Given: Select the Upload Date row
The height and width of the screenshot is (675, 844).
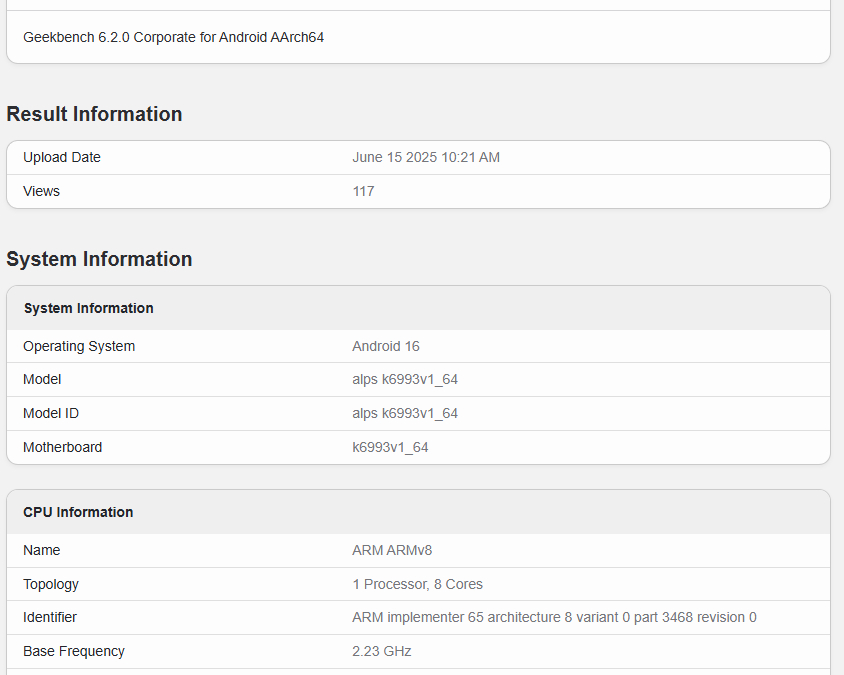Looking at the screenshot, I should [62, 157].
